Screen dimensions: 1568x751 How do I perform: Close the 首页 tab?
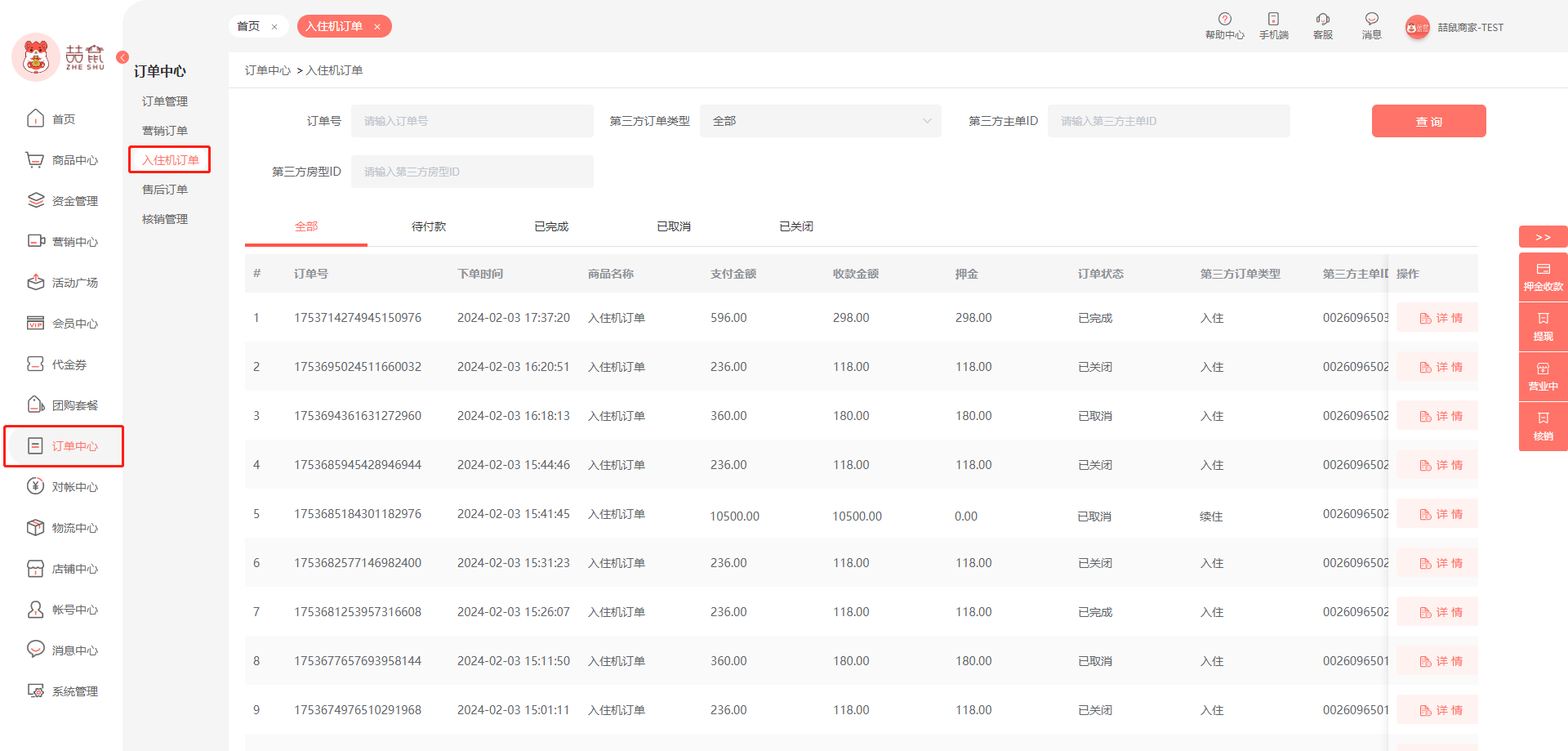pyautogui.click(x=274, y=27)
